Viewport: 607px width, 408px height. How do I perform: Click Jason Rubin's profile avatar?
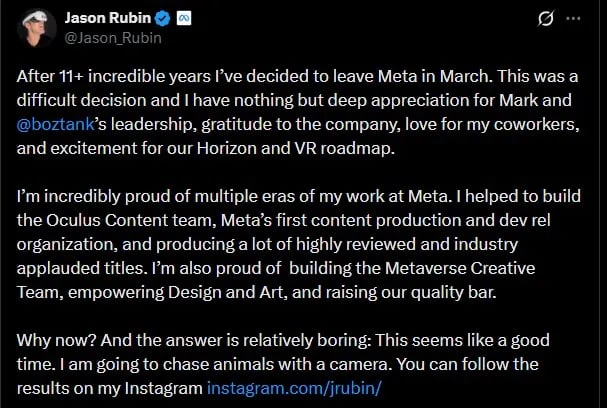click(x=36, y=28)
